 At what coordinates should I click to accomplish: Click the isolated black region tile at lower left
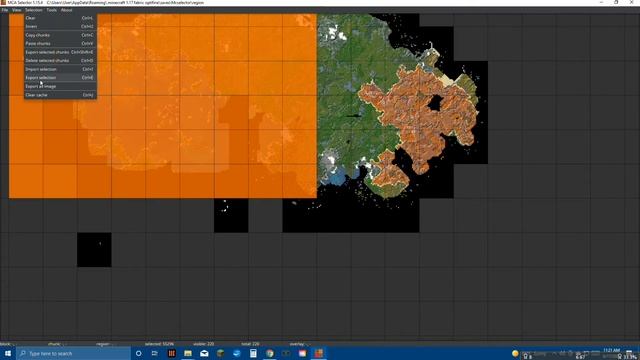click(94, 250)
